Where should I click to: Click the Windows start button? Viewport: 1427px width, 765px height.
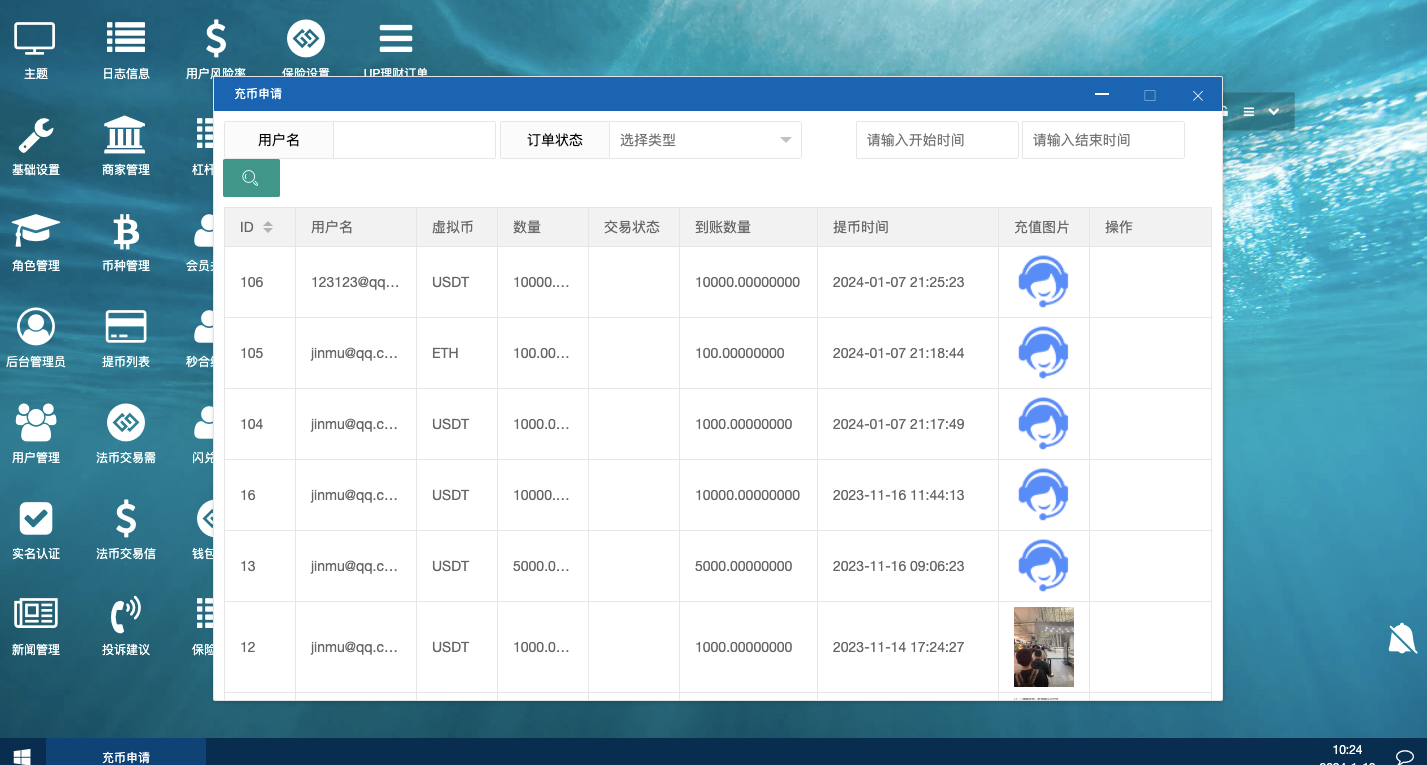22,756
